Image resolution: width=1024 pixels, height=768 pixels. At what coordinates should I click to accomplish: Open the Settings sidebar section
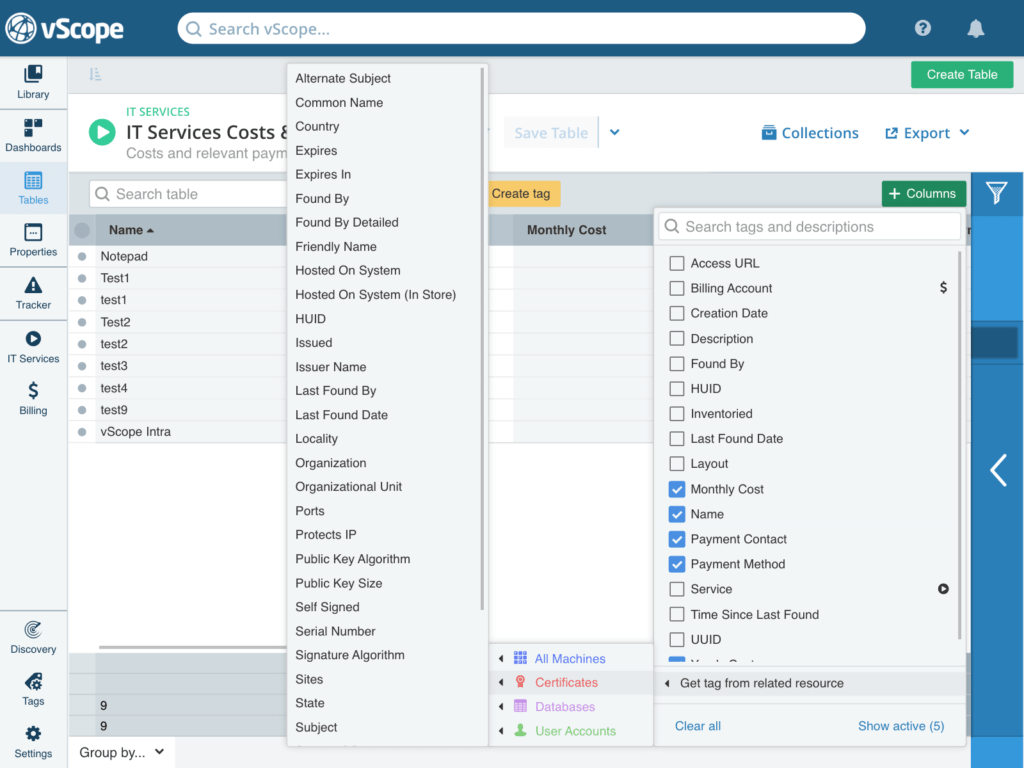[x=33, y=741]
